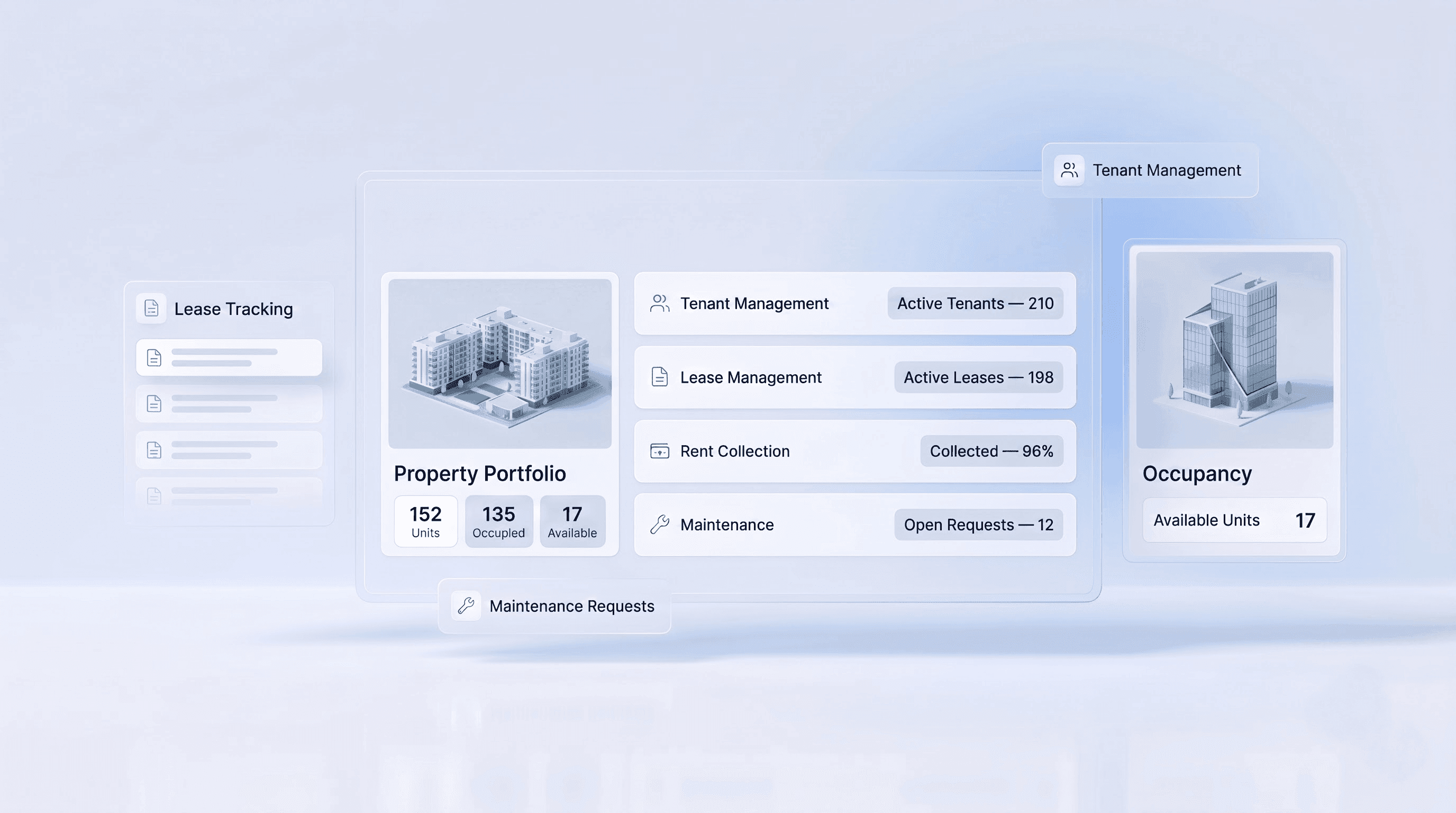The height and width of the screenshot is (813, 1456).
Task: Click the wrench icon on Maintenance Requests chip
Action: point(466,606)
